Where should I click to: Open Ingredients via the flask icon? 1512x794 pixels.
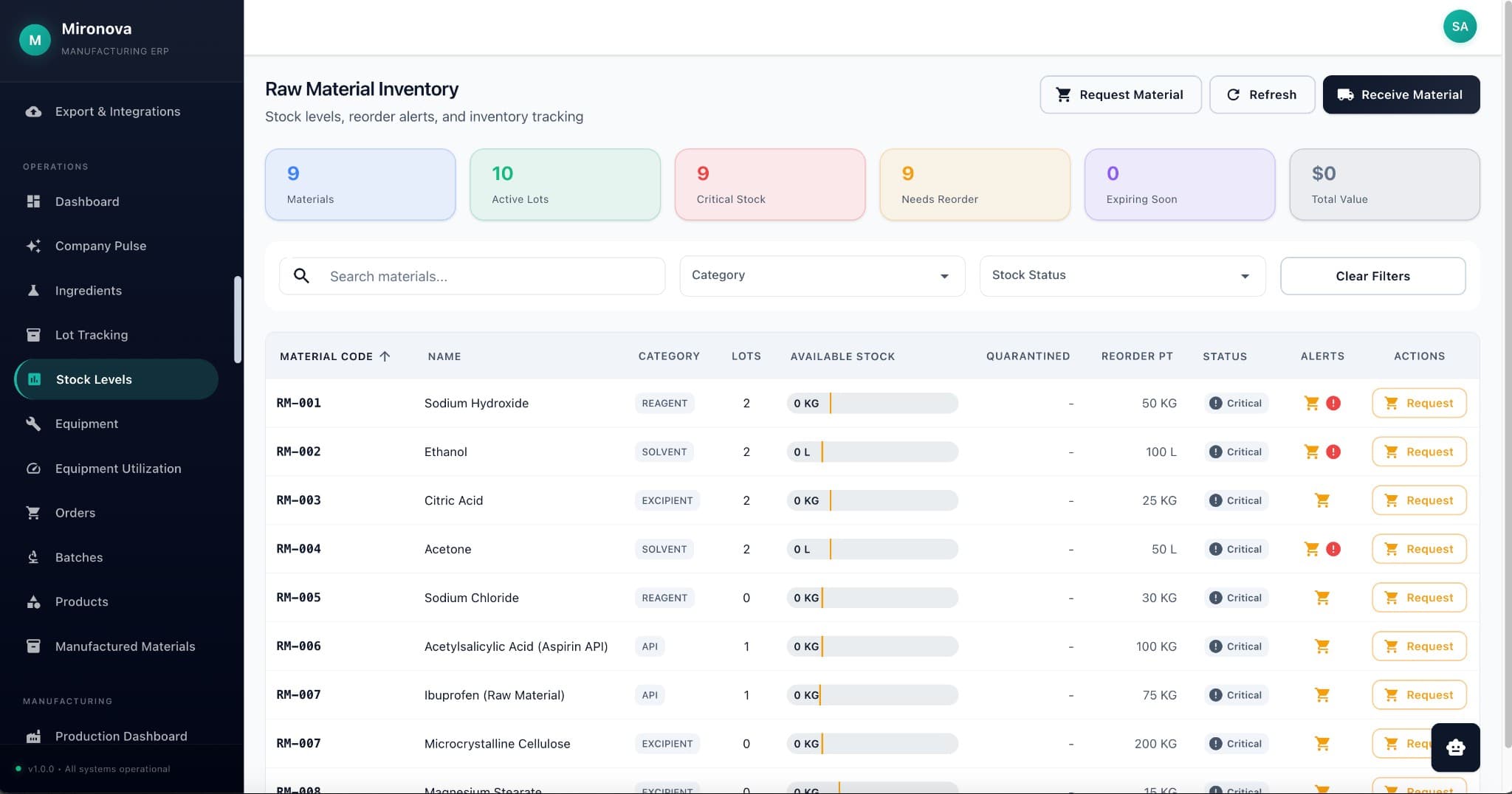34,290
